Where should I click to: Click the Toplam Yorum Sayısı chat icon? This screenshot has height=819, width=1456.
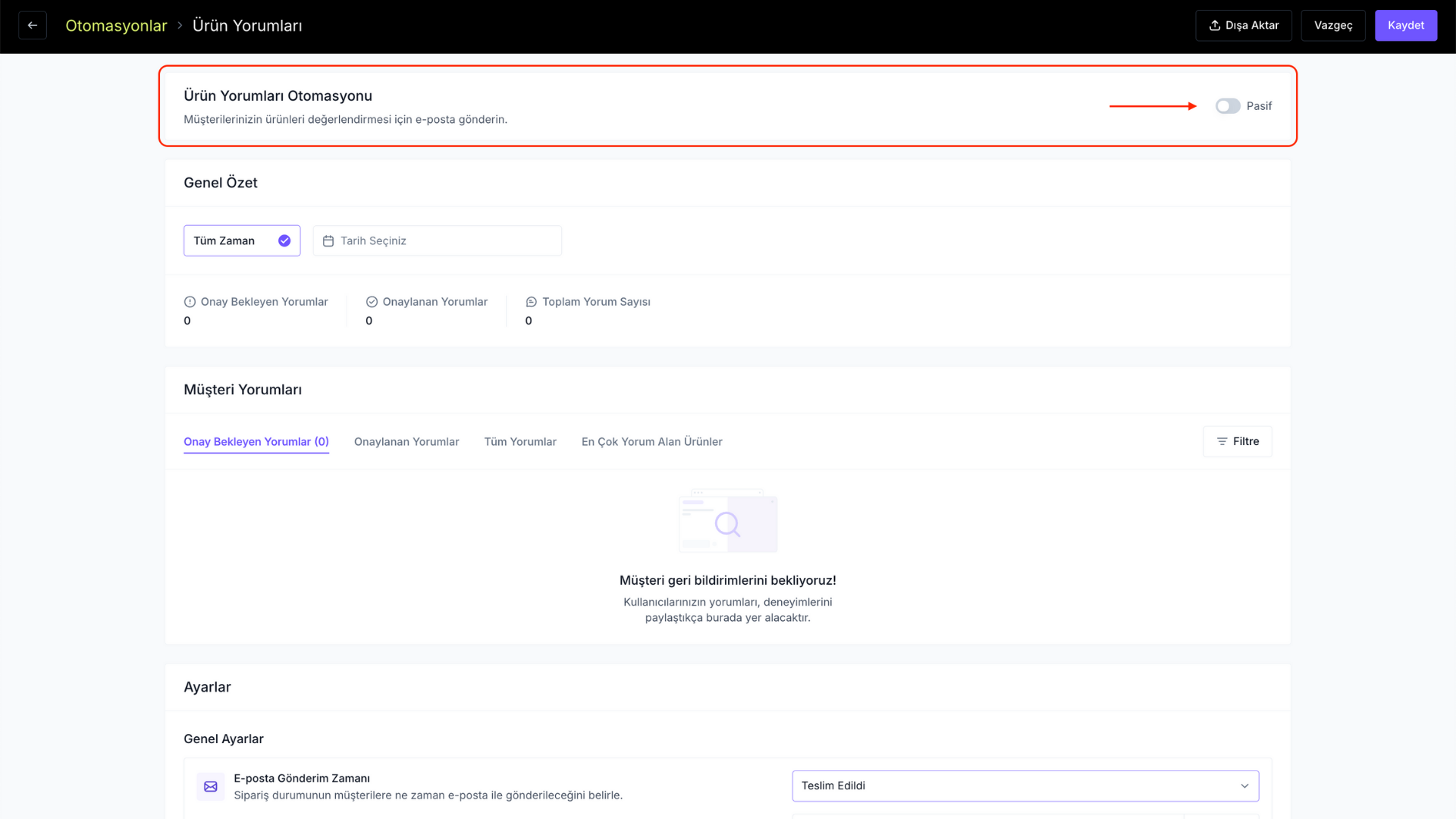click(x=532, y=302)
